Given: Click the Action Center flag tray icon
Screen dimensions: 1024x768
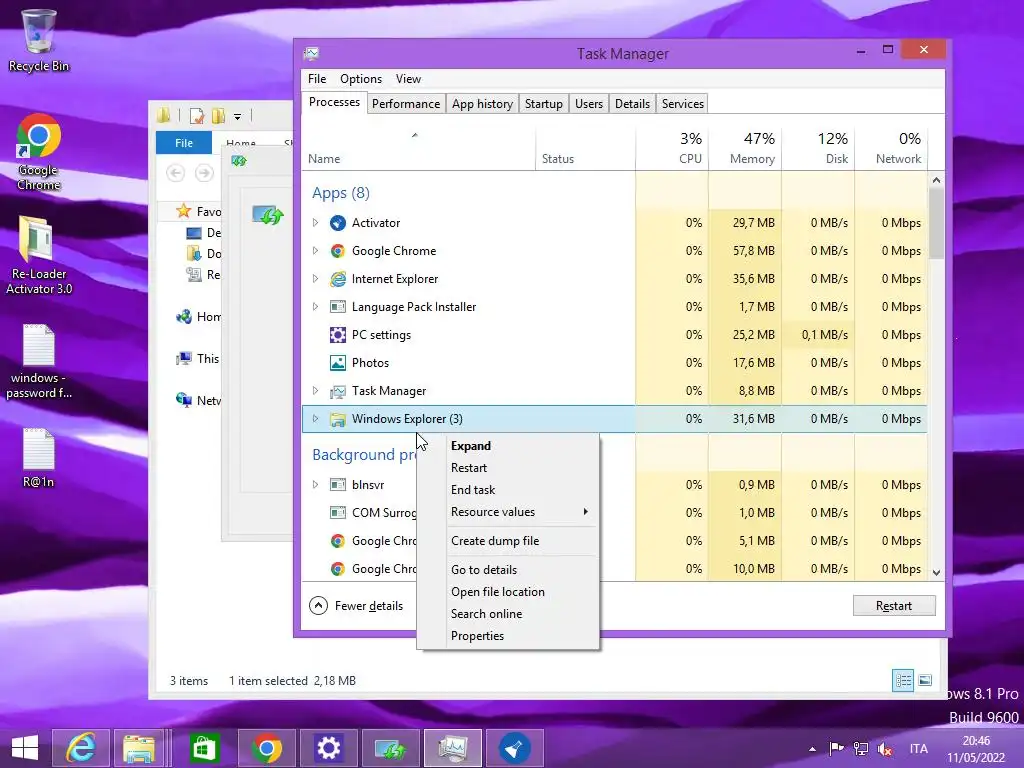Looking at the screenshot, I should [836, 749].
